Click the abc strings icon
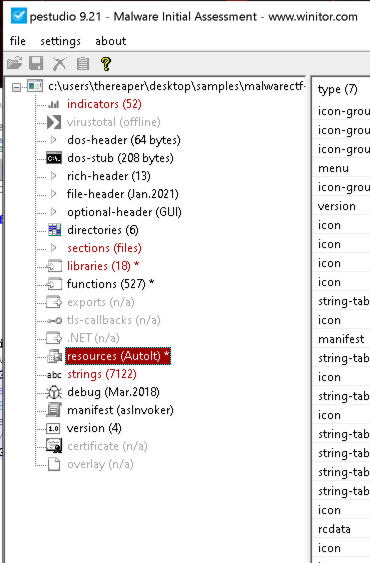 click(54, 374)
